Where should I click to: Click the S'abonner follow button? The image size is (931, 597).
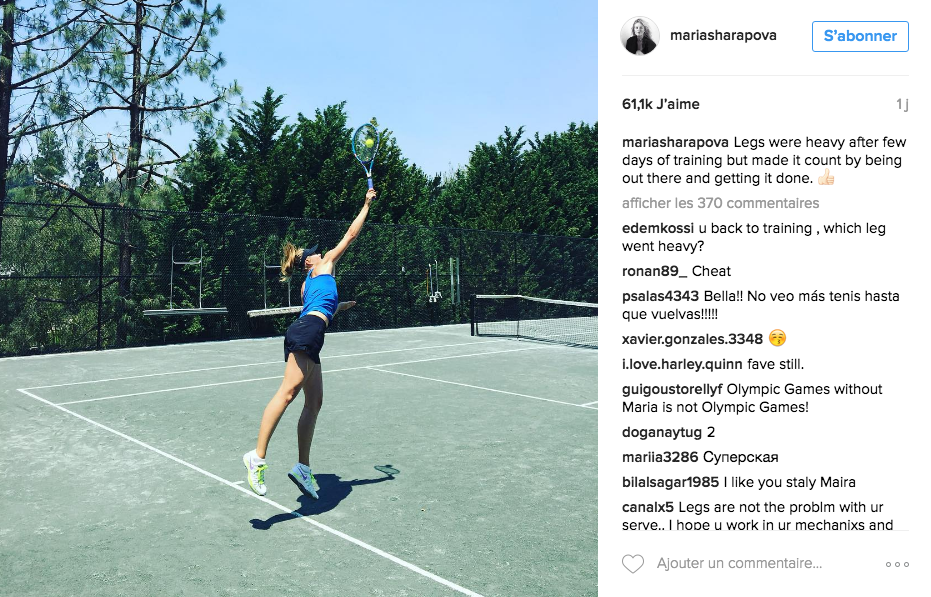[x=860, y=36]
